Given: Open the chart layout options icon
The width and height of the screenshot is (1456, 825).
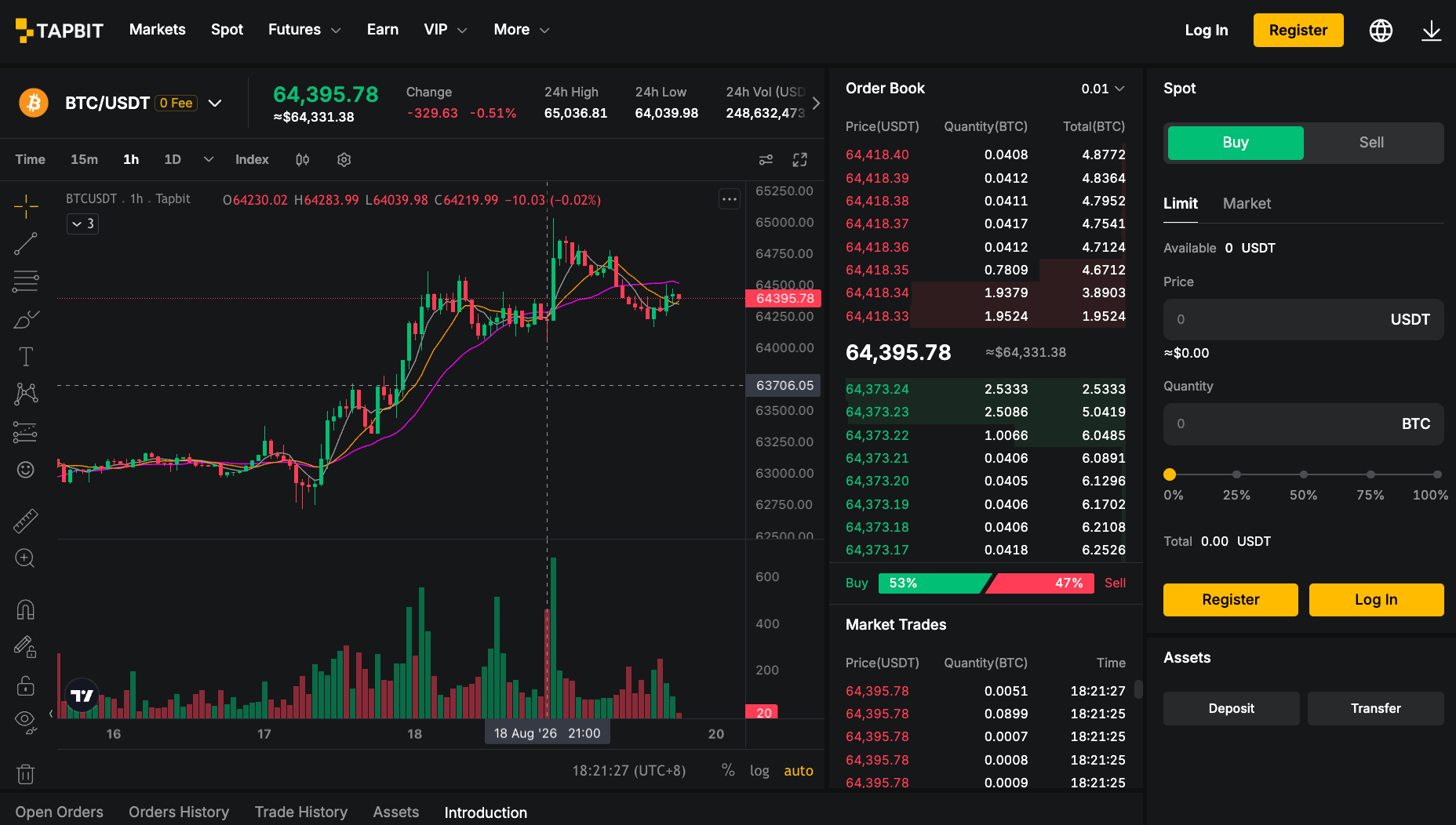Looking at the screenshot, I should (766, 160).
